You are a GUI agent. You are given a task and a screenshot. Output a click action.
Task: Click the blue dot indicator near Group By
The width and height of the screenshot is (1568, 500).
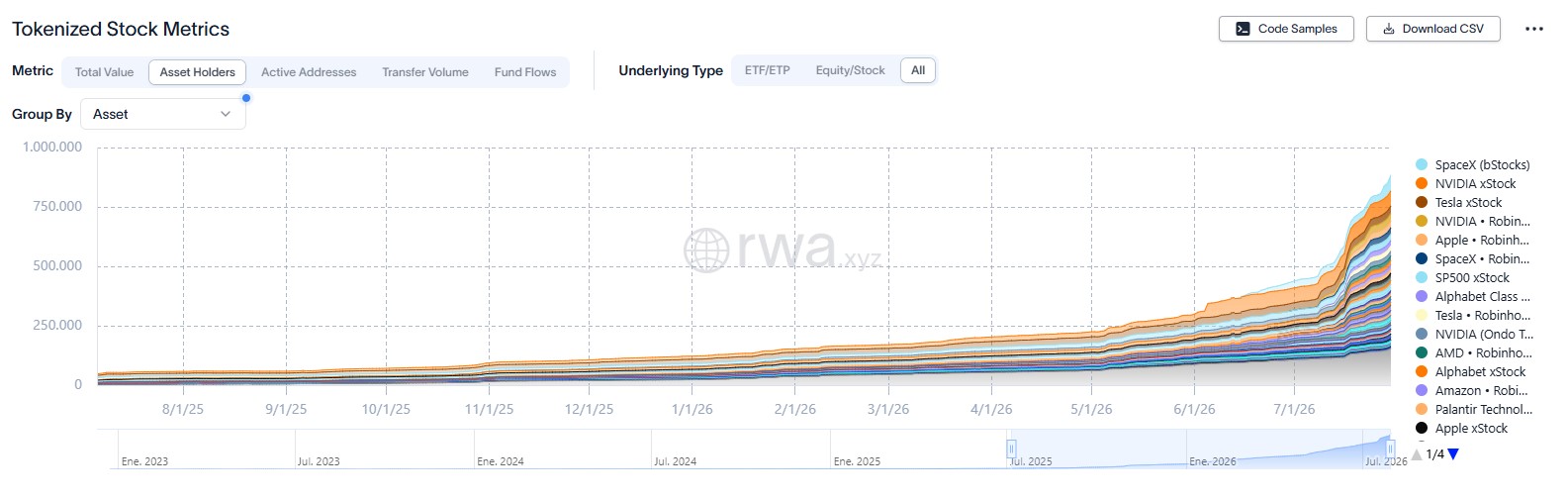(246, 98)
